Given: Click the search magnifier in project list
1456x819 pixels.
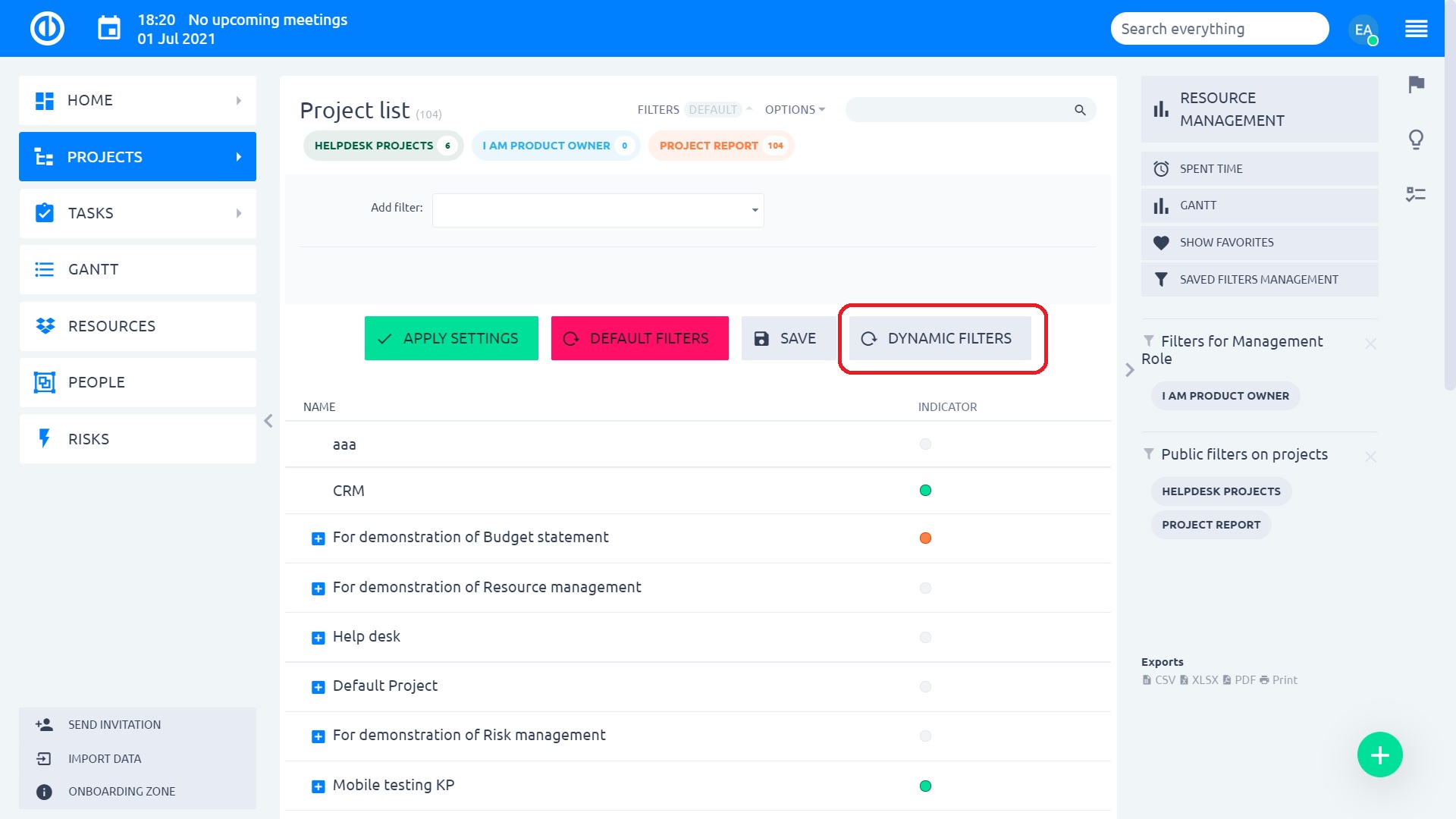Looking at the screenshot, I should (x=1080, y=111).
